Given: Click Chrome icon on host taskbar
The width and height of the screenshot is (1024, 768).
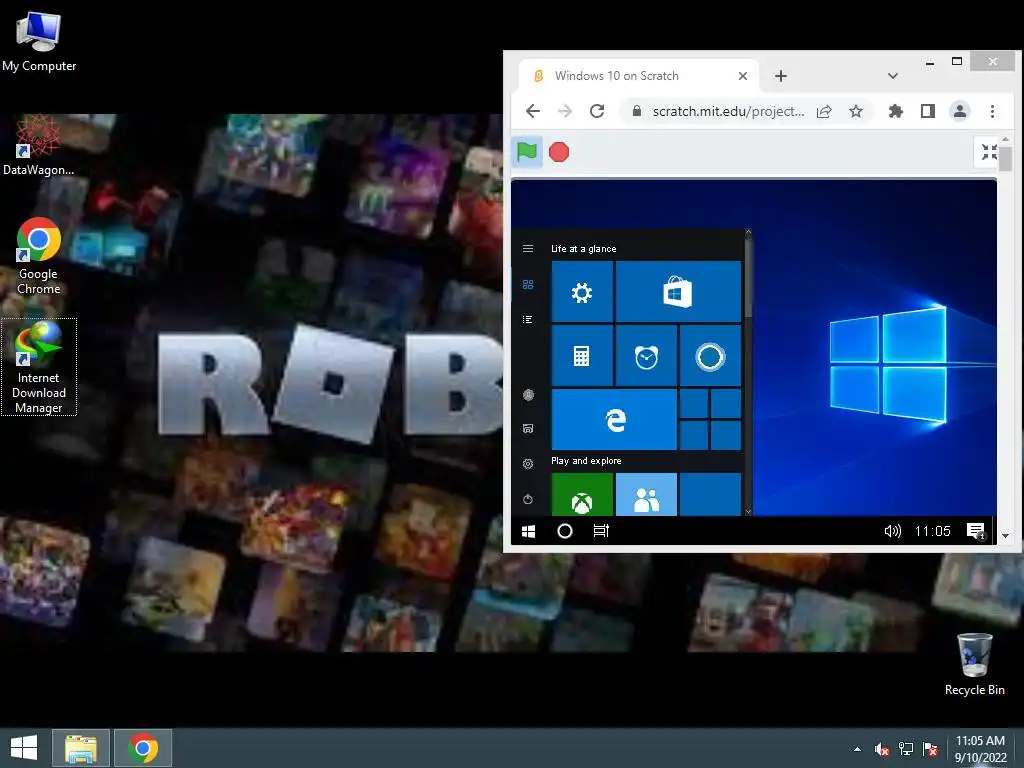Looking at the screenshot, I should point(143,748).
